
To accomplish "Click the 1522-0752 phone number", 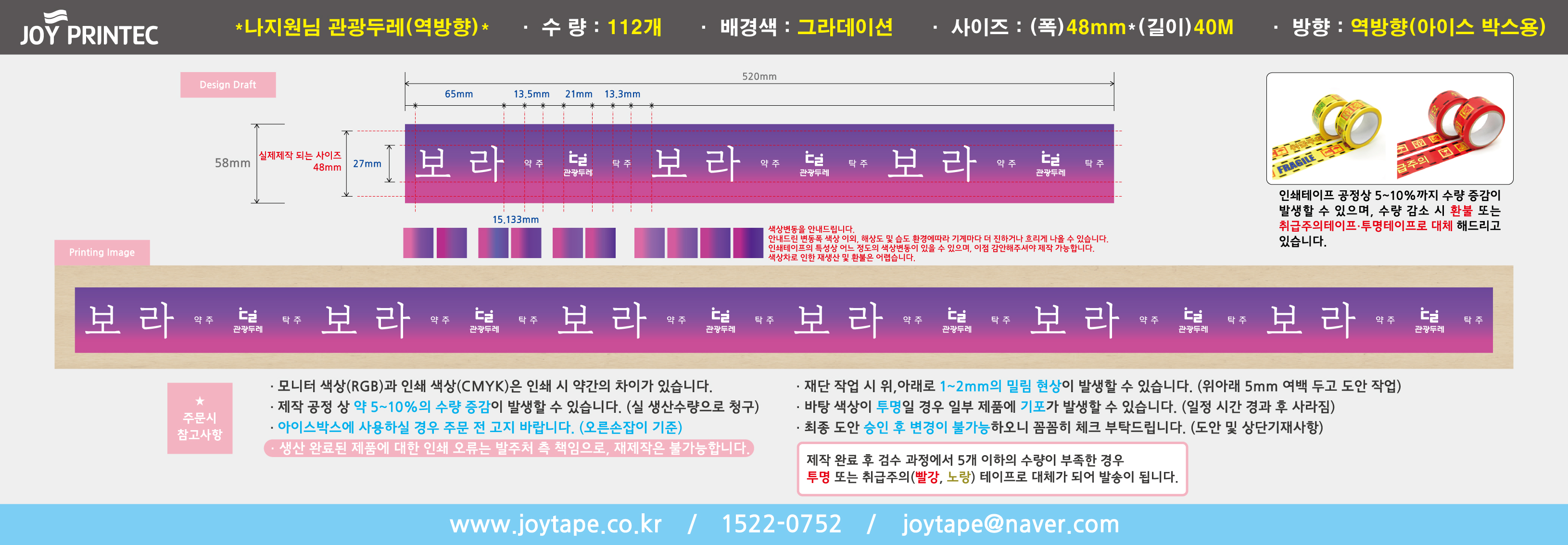I will (781, 524).
